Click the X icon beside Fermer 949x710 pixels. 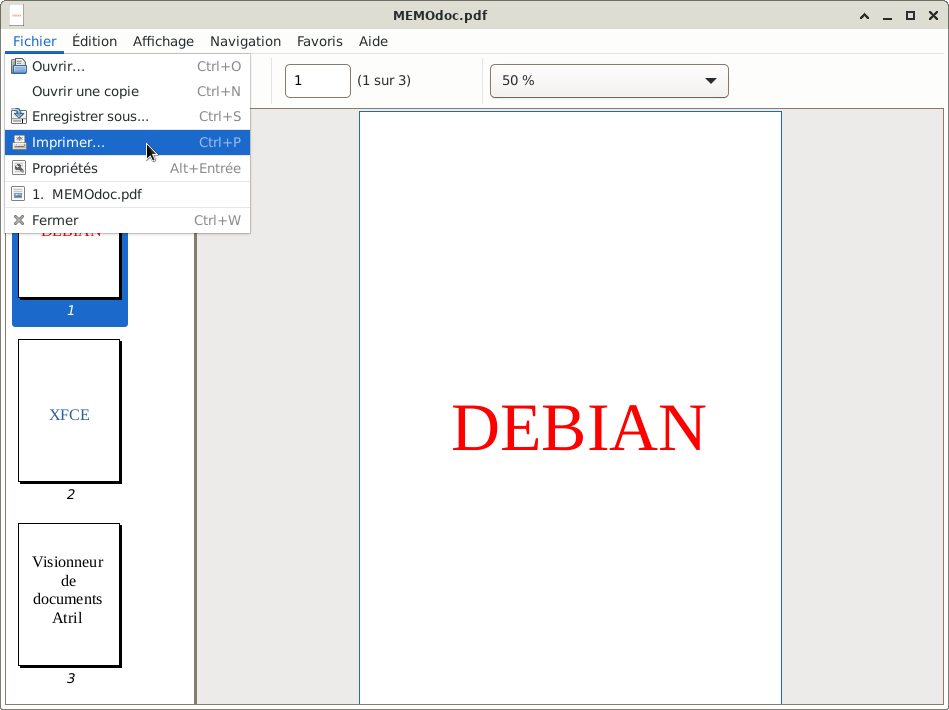(x=19, y=220)
